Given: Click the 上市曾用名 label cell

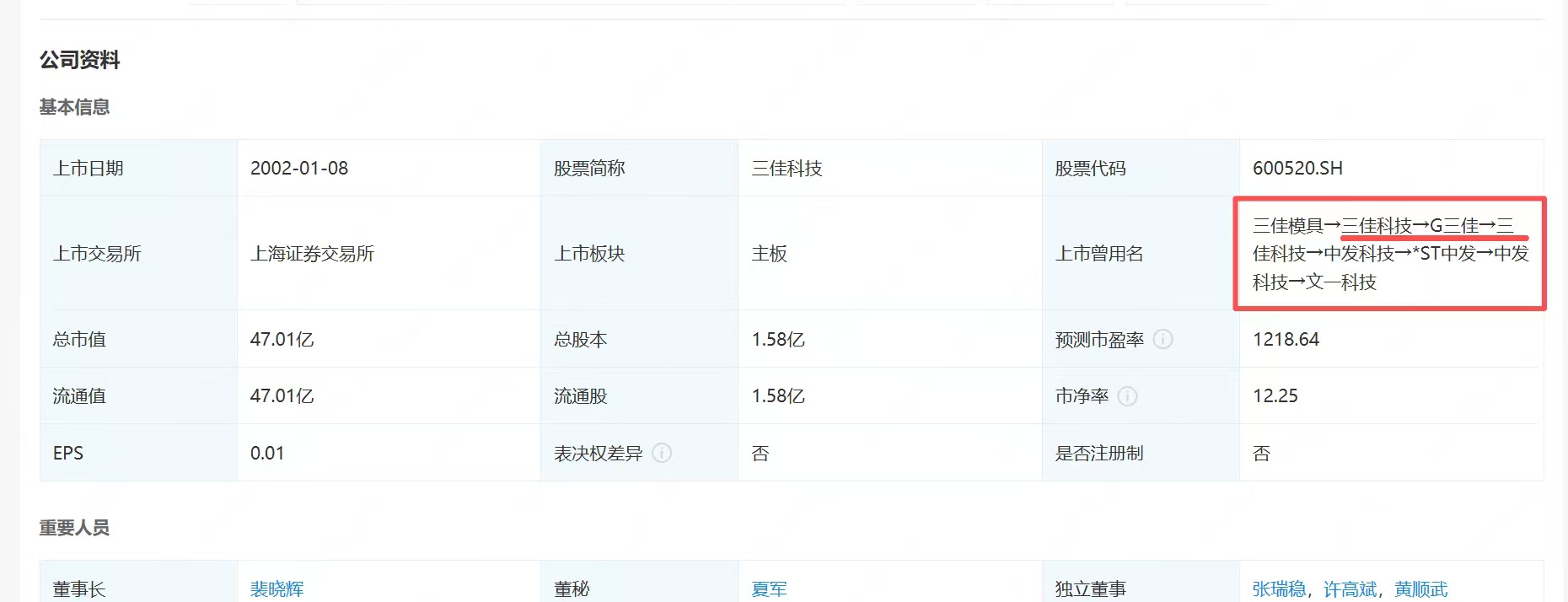Looking at the screenshot, I should [1141, 254].
